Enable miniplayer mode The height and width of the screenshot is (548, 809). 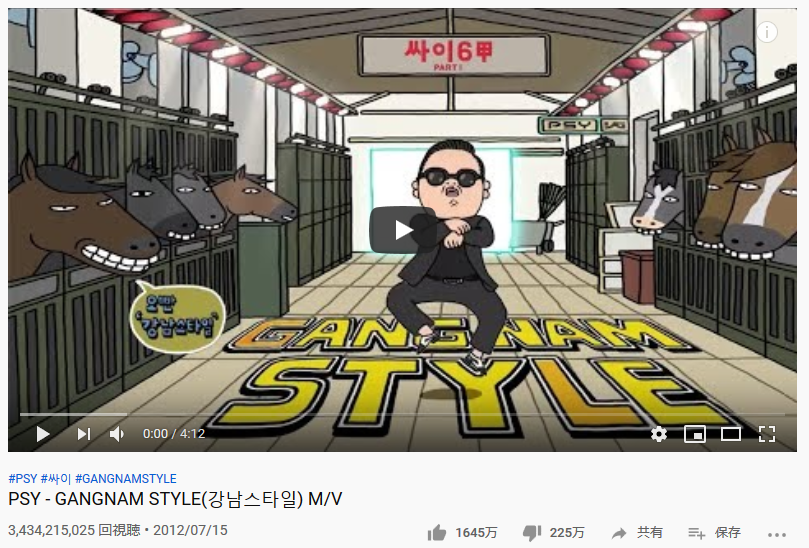pos(694,434)
